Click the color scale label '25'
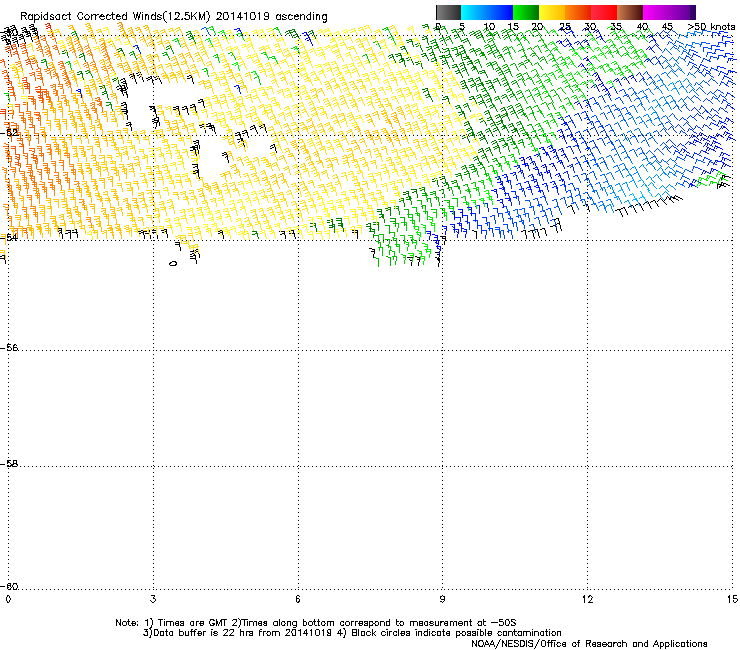The height and width of the screenshot is (650, 740). pos(565,26)
